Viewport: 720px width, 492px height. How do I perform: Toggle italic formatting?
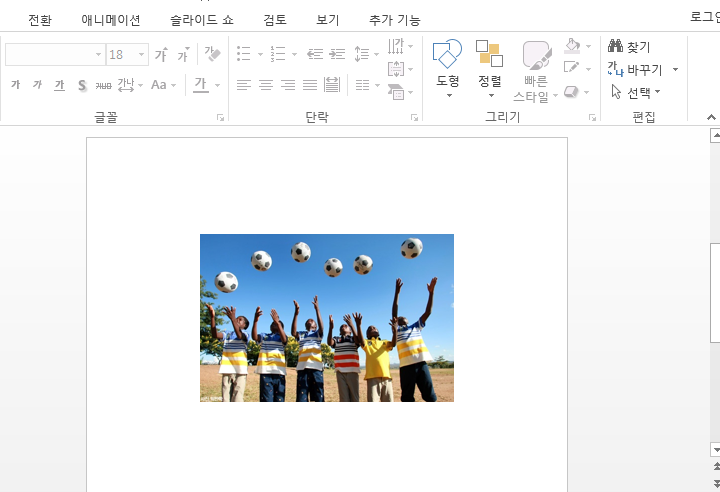(x=37, y=85)
